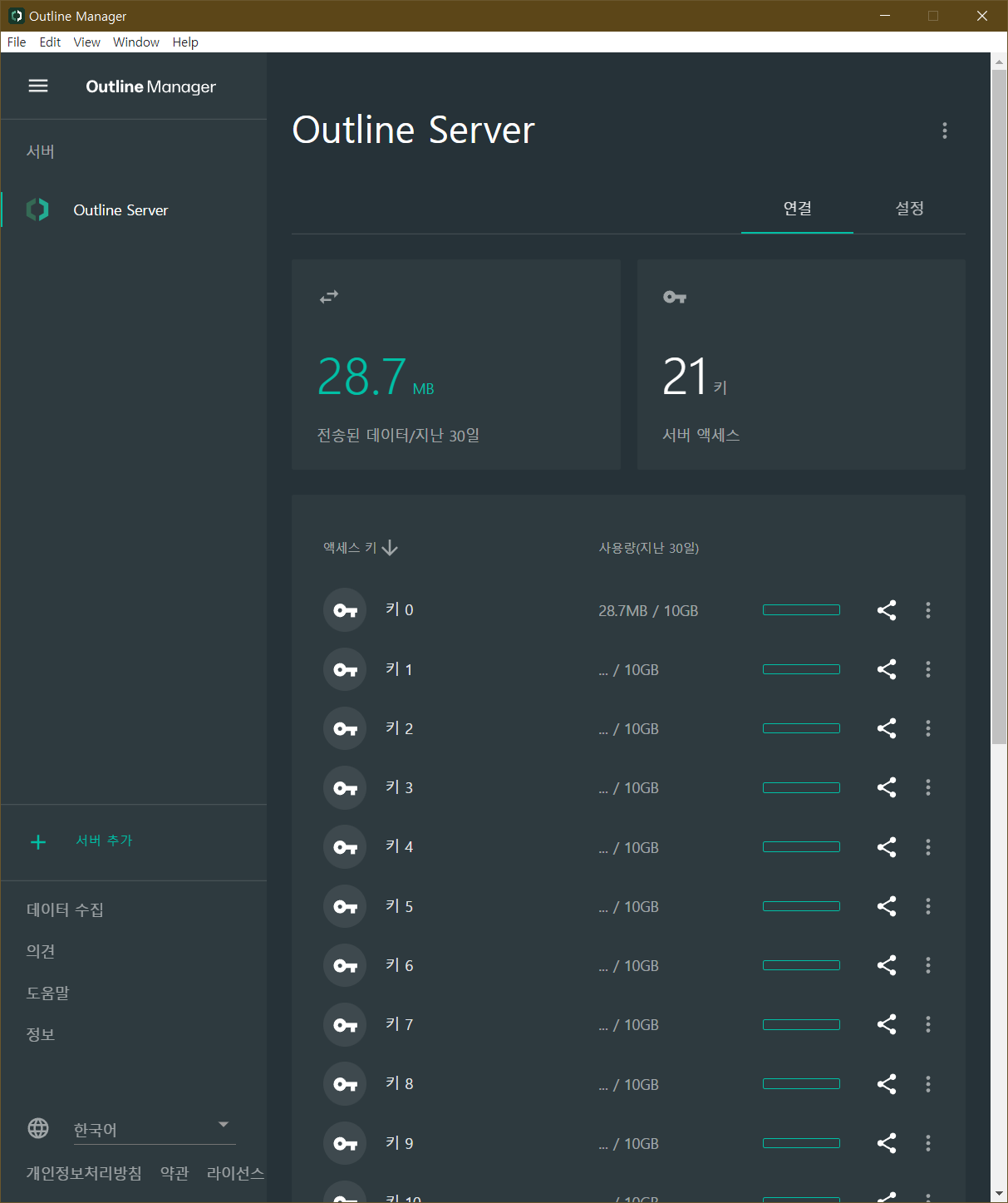Share access key 키 8
The height and width of the screenshot is (1203, 1008).
point(887,1084)
